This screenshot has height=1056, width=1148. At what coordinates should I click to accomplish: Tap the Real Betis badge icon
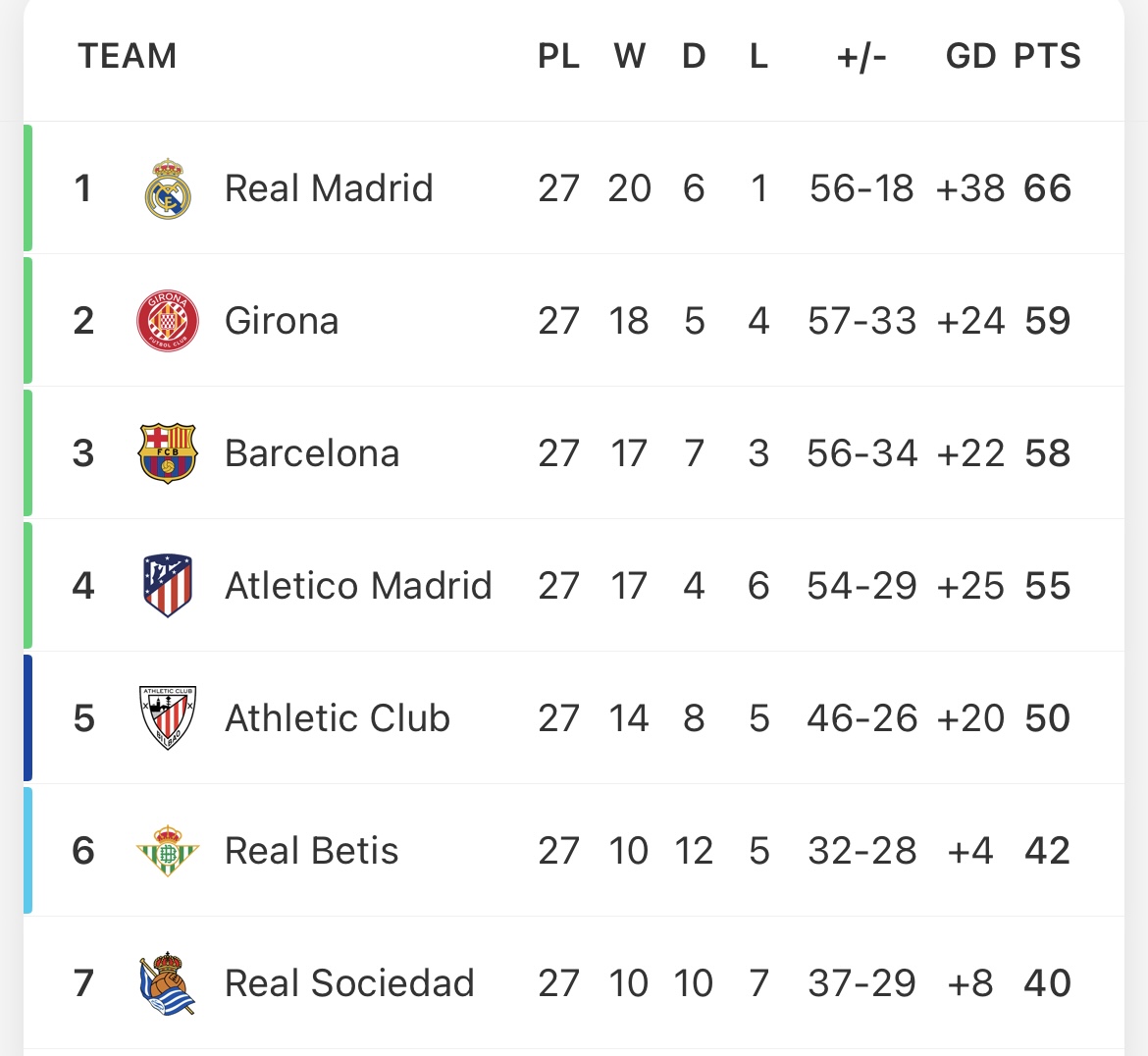click(168, 850)
